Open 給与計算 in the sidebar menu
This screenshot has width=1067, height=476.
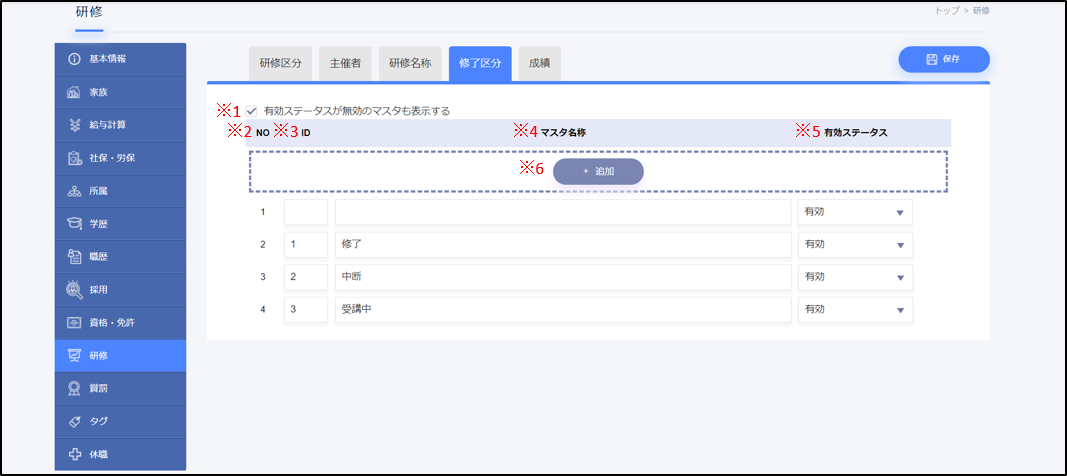point(120,125)
